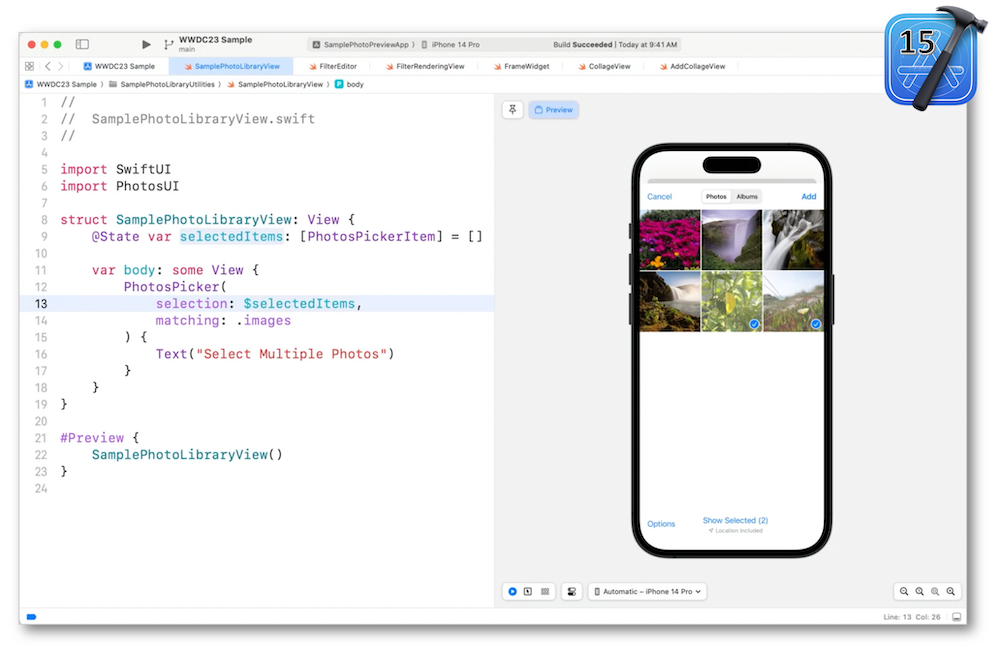Image resolution: width=1000 pixels, height=648 pixels.
Task: Click the #Preview macro on line 21
Action: click(x=92, y=438)
